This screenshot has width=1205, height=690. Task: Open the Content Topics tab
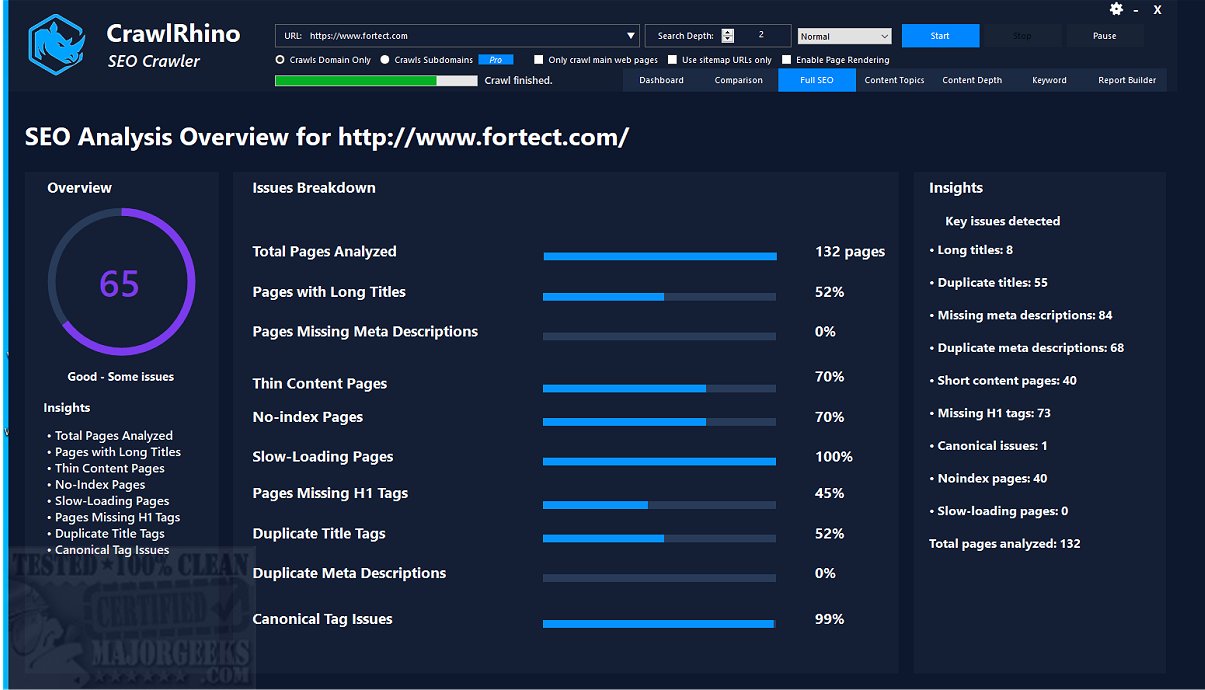894,80
